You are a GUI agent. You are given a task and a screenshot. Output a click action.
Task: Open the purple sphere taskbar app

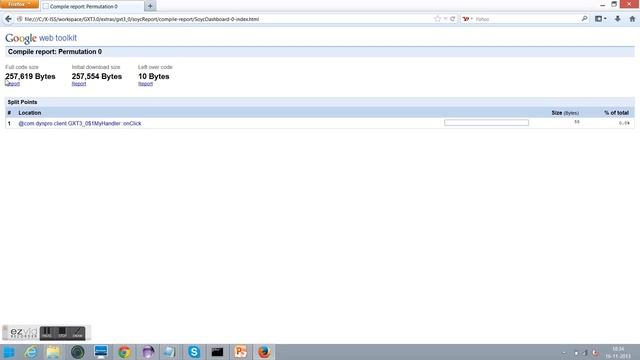pyautogui.click(x=148, y=352)
